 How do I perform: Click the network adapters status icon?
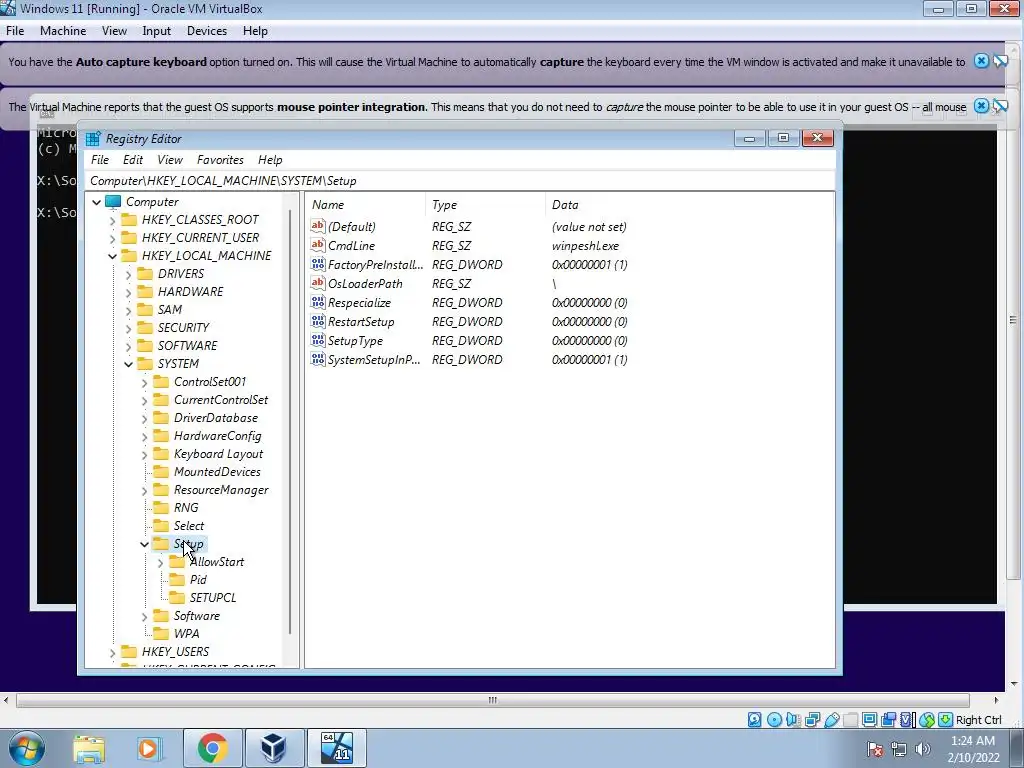(x=812, y=720)
